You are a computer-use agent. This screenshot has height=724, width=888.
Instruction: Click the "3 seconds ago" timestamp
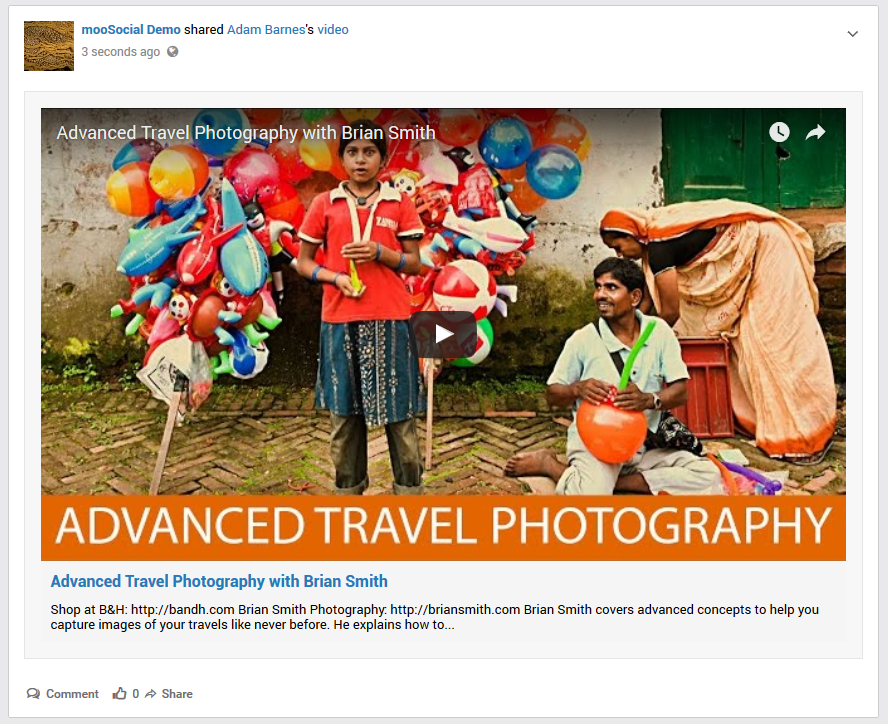(x=120, y=52)
